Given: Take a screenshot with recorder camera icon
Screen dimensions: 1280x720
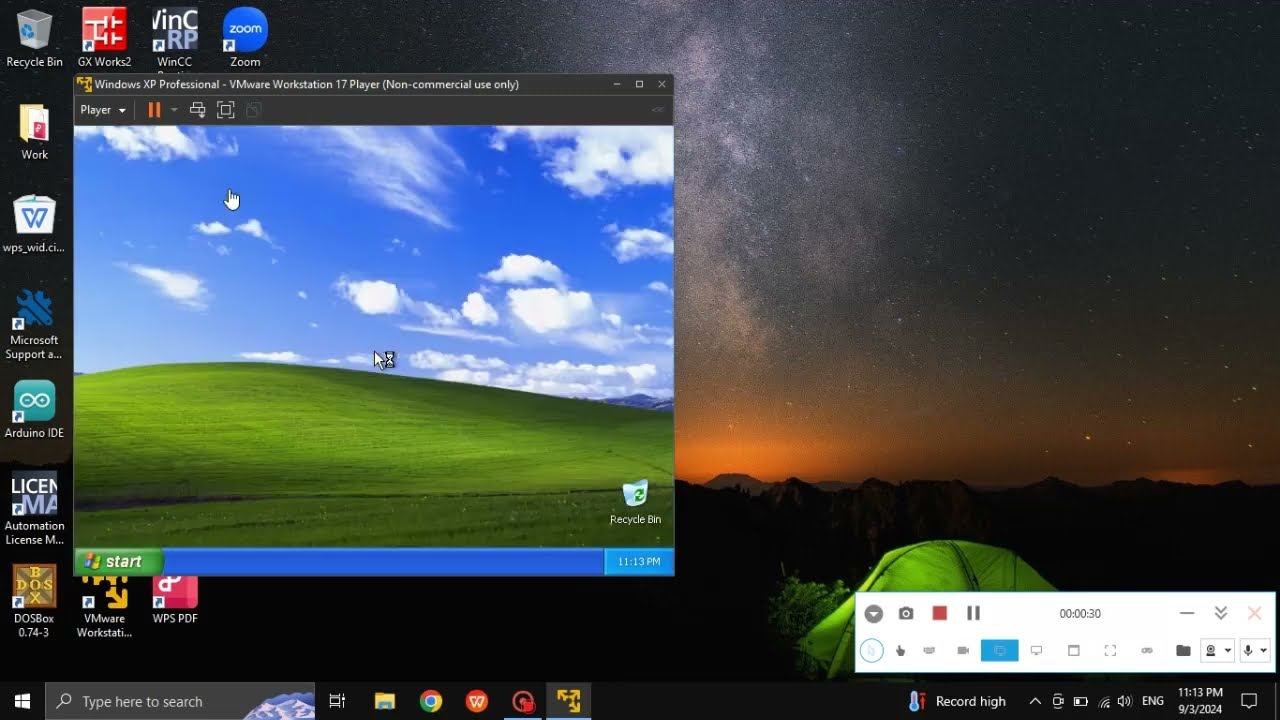Looking at the screenshot, I should pyautogui.click(x=906, y=613).
